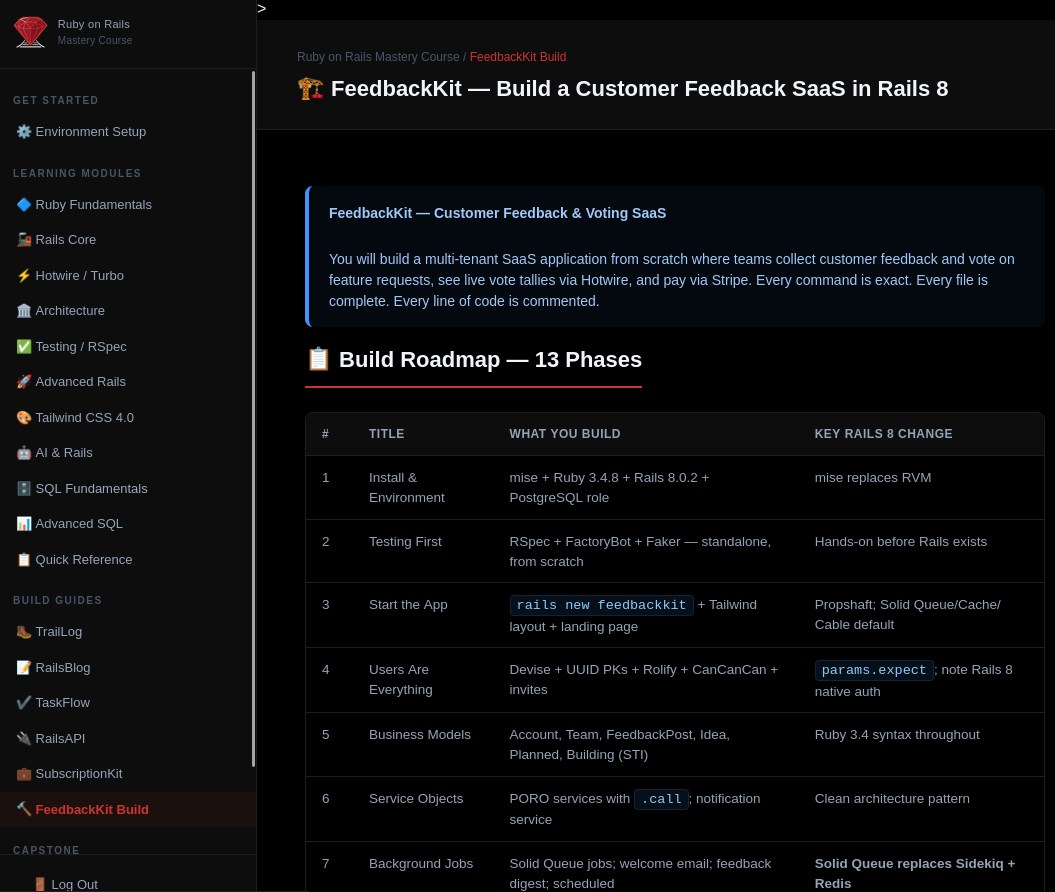Click the 'Business Models' table cell

click(x=423, y=744)
